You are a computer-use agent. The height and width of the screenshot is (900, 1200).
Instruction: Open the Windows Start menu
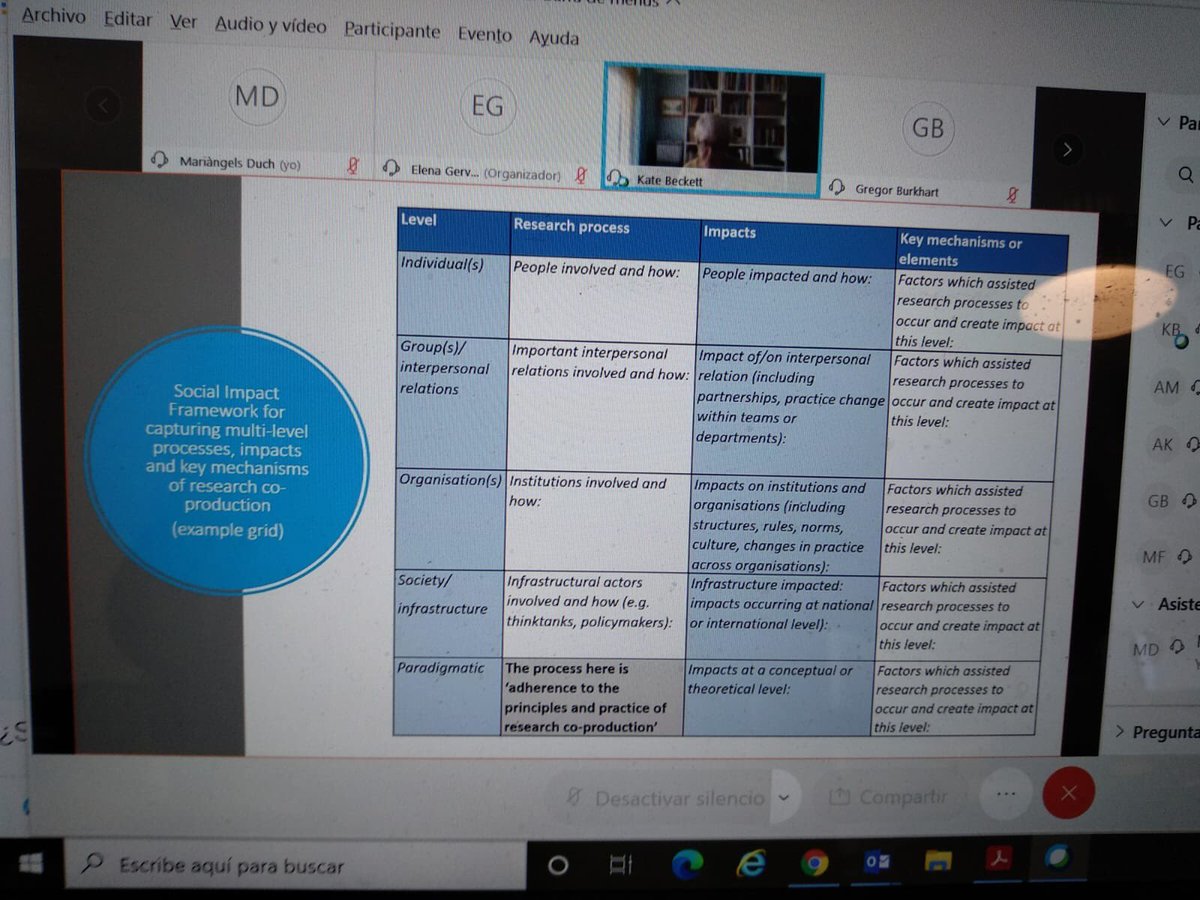click(x=30, y=863)
